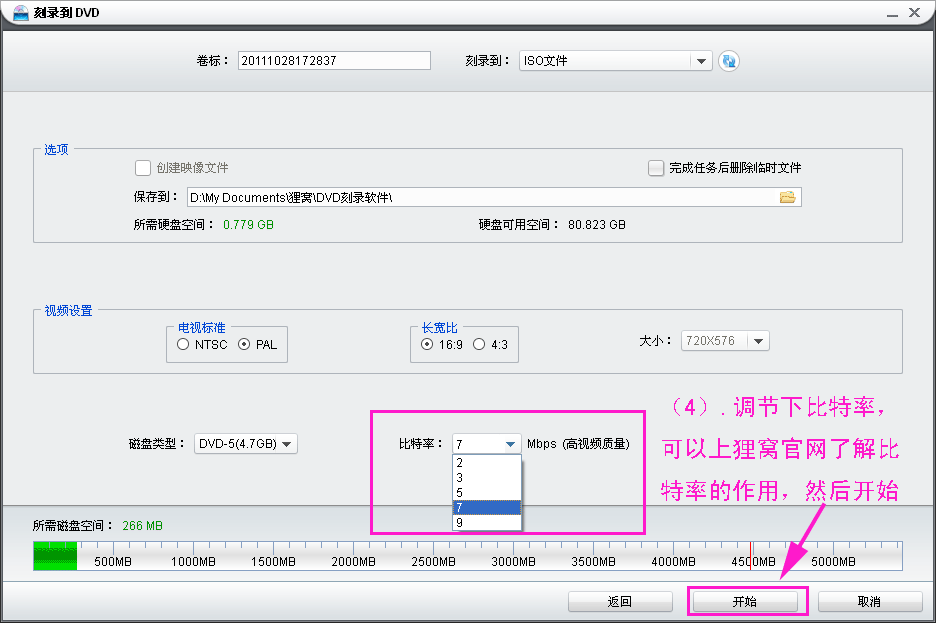Click the 取消 button
This screenshot has width=936, height=623.
pos(870,602)
